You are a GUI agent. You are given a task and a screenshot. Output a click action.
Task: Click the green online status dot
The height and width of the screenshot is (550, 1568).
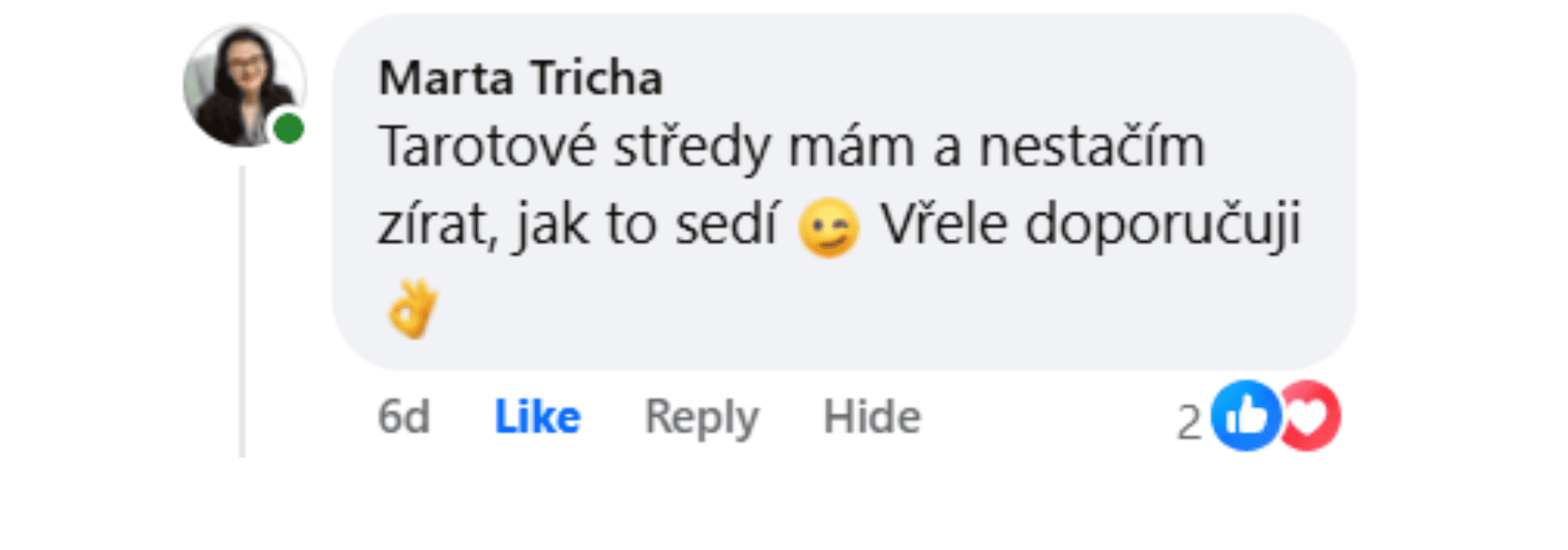(288, 128)
